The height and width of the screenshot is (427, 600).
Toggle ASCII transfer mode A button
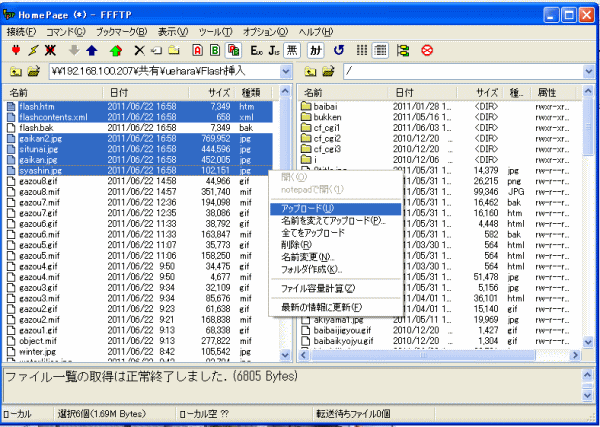tap(197, 50)
